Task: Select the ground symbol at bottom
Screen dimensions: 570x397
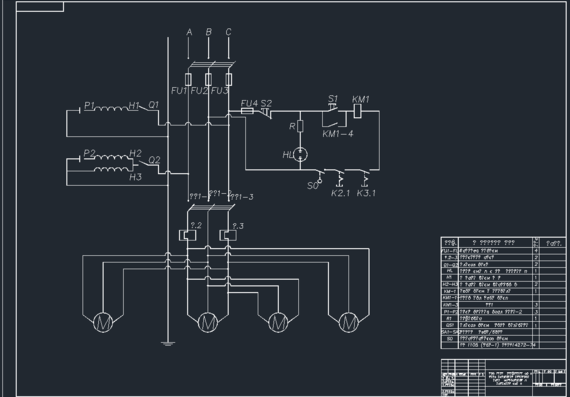Action: pyautogui.click(x=168, y=344)
